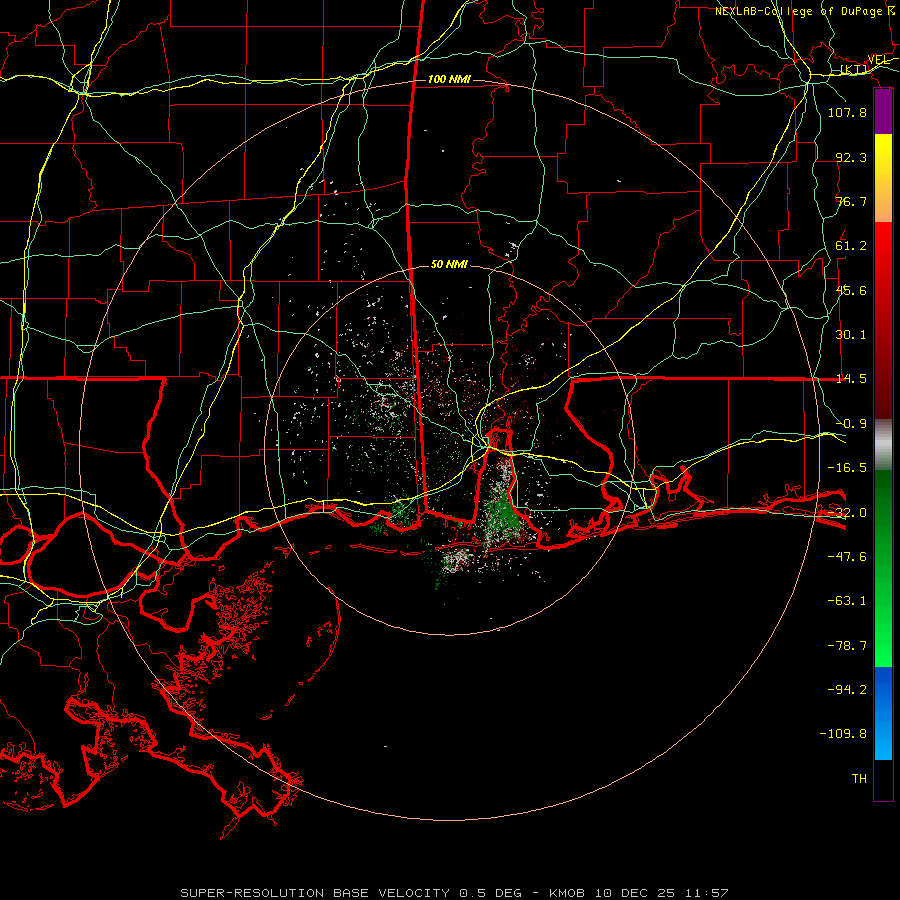
Task: Click the "-47.6" scale label
Action: click(847, 557)
